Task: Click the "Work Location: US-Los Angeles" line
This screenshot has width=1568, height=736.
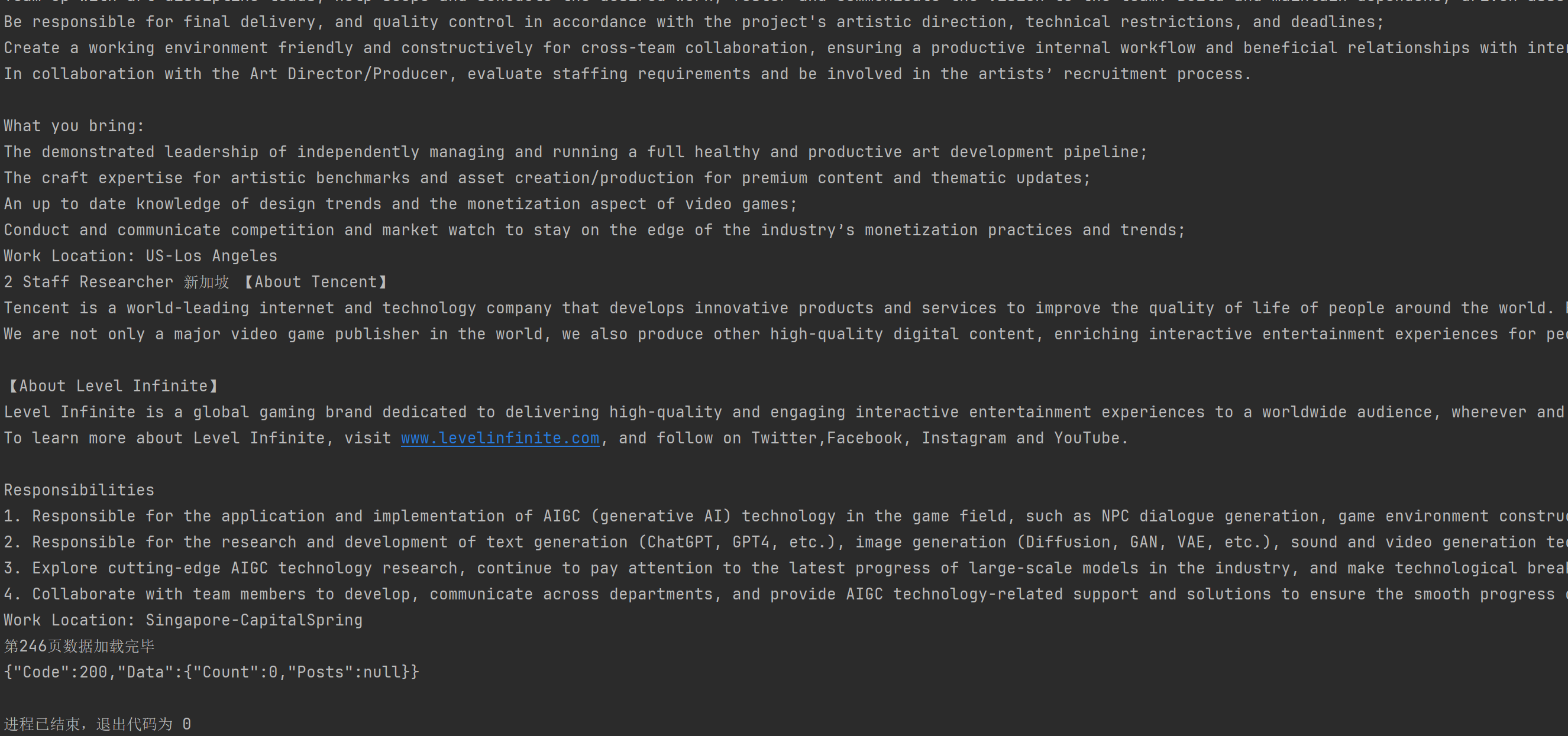Action: (x=140, y=256)
